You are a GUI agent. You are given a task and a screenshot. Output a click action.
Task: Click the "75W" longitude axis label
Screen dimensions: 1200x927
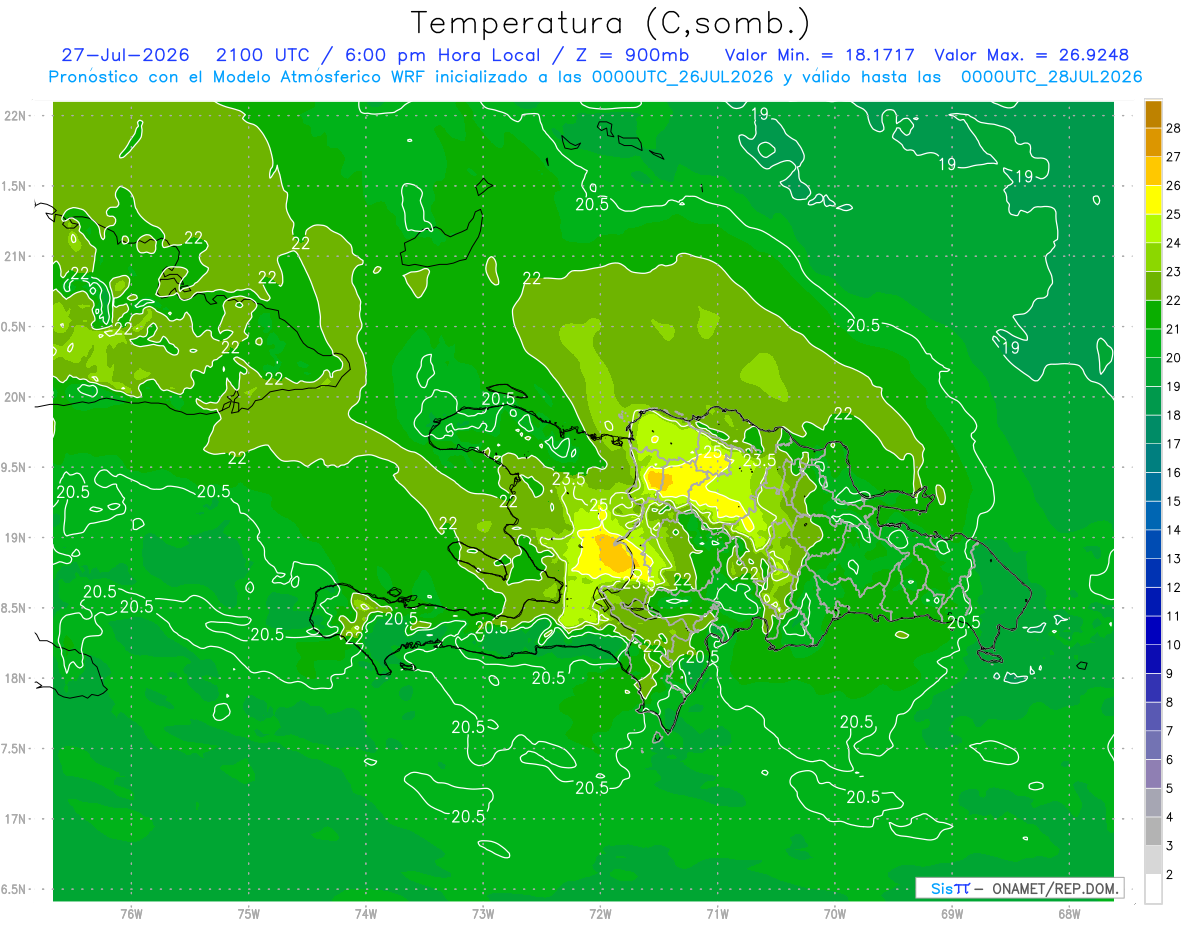click(249, 913)
